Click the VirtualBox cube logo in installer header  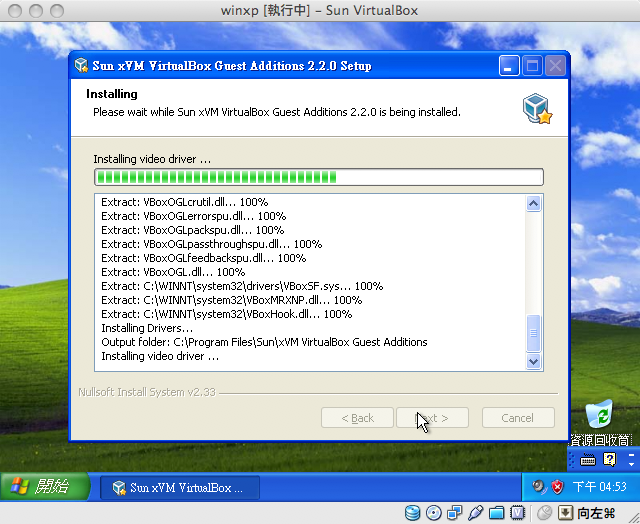tap(537, 109)
